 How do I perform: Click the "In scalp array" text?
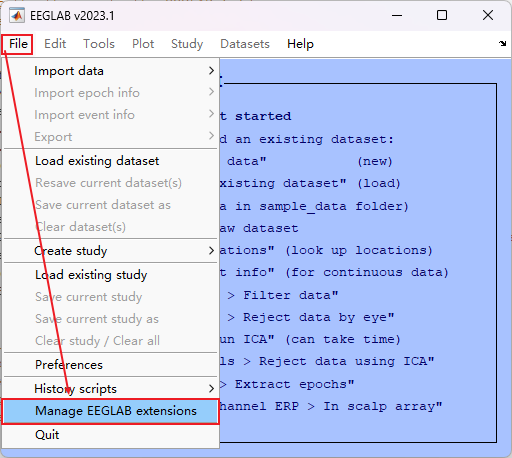point(383,407)
